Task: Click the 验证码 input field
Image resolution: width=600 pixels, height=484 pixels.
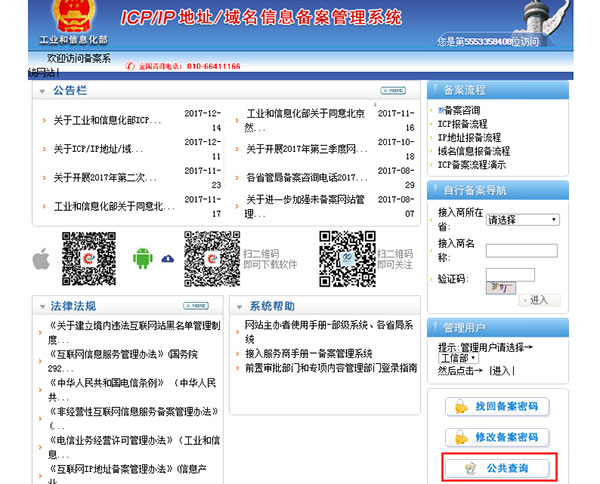Action: (x=510, y=275)
